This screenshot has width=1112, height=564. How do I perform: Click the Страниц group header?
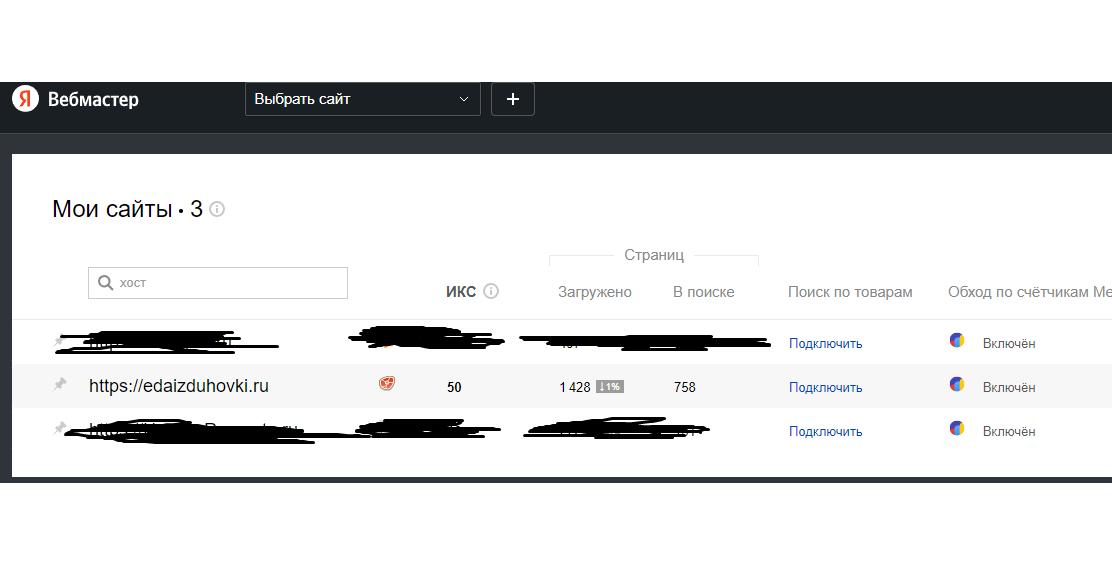click(x=654, y=255)
